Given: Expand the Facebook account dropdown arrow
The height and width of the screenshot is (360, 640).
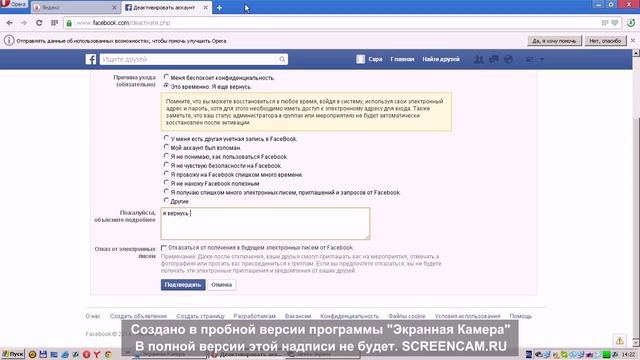Looking at the screenshot, I should point(542,59).
